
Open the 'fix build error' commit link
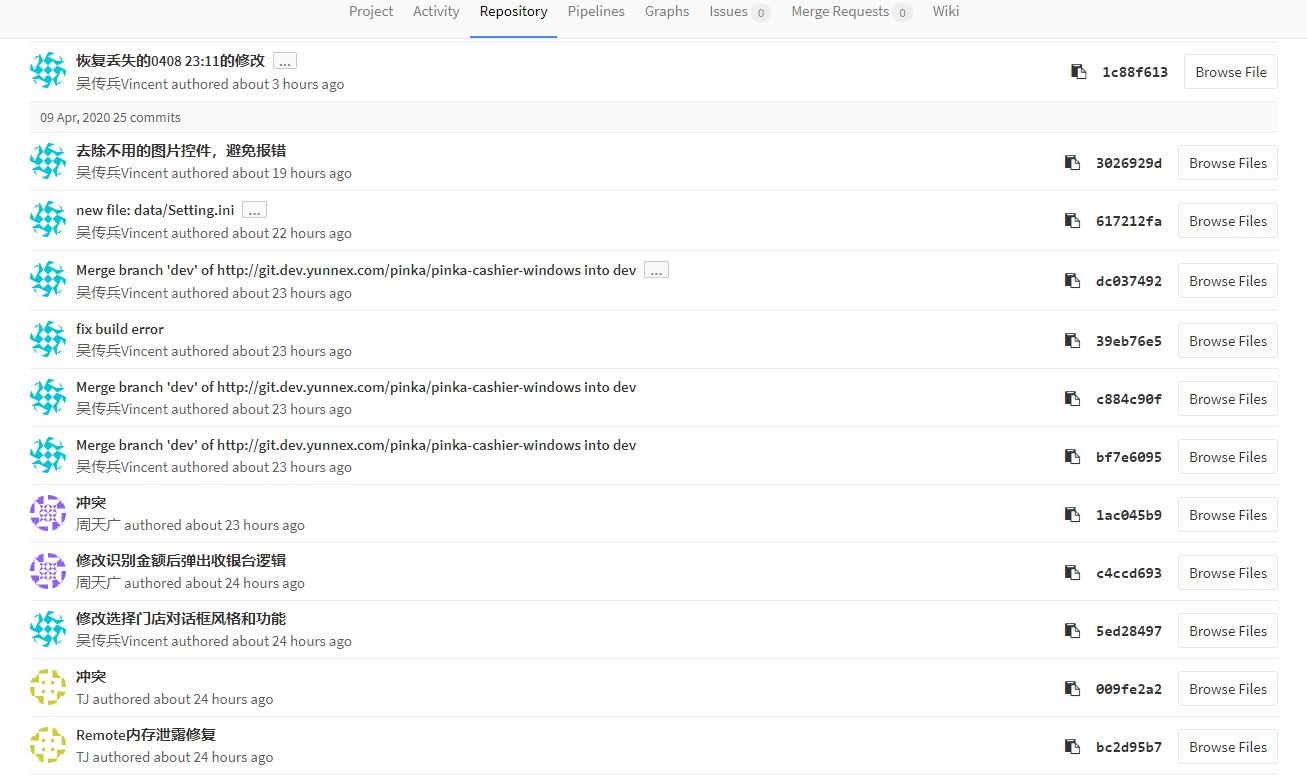pos(120,329)
